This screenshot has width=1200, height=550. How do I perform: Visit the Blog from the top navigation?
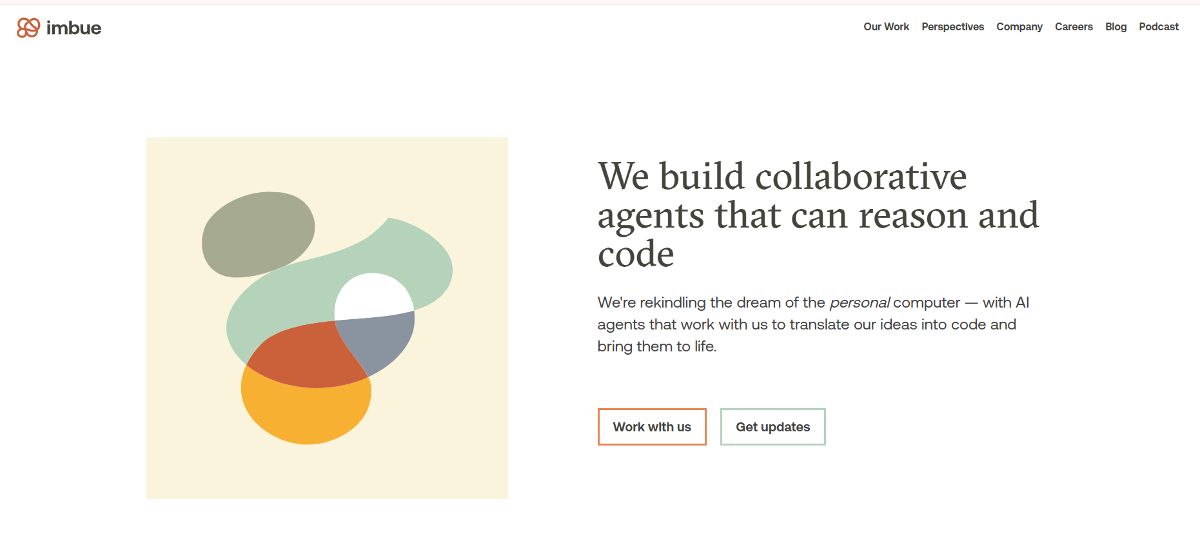click(1116, 27)
